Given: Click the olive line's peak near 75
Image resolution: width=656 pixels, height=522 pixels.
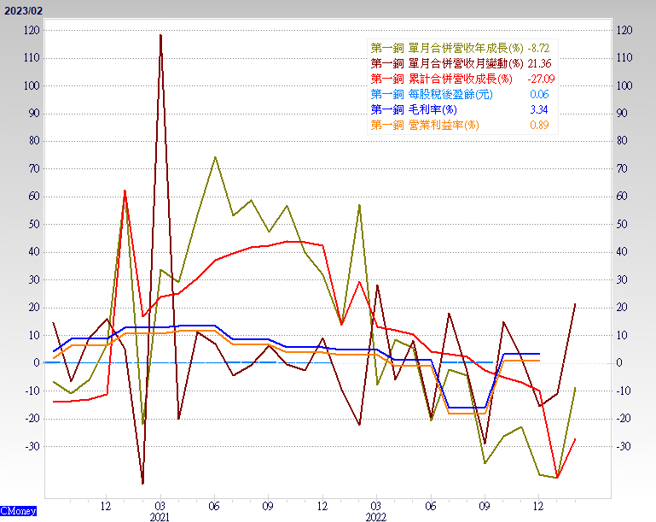Looking at the screenshot, I should (x=214, y=156).
